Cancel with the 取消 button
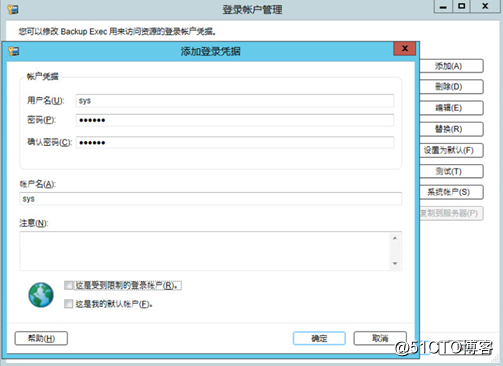503x366 pixels. (380, 338)
